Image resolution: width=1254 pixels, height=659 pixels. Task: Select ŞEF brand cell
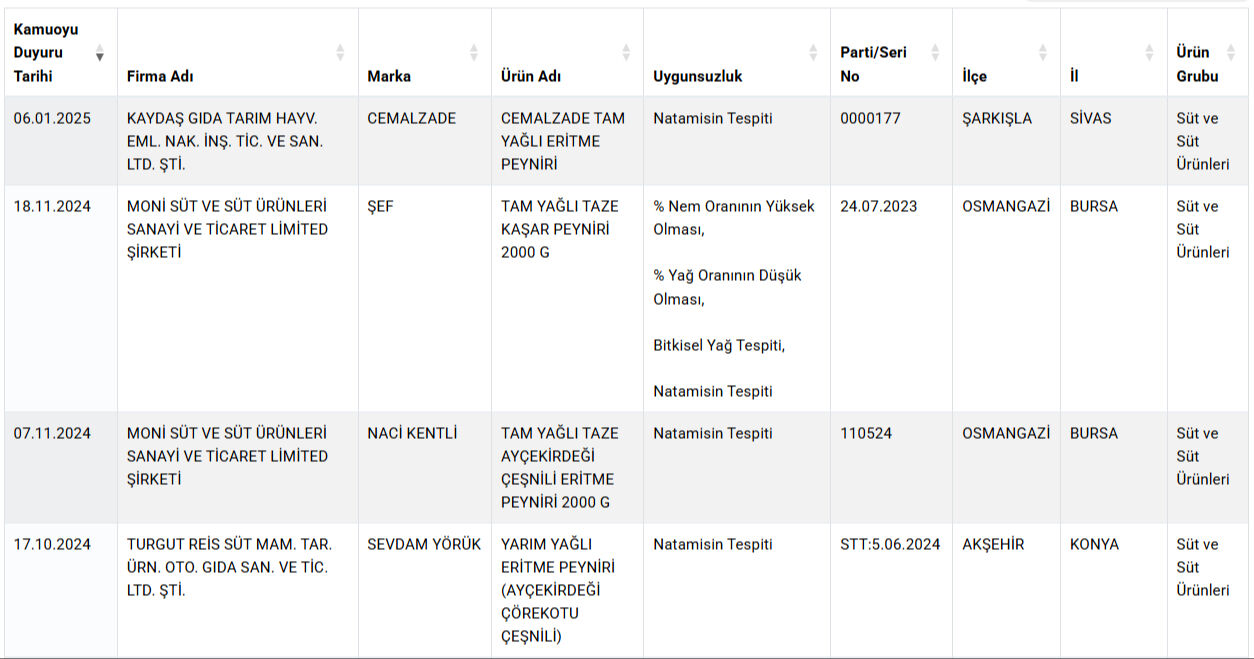click(x=425, y=298)
